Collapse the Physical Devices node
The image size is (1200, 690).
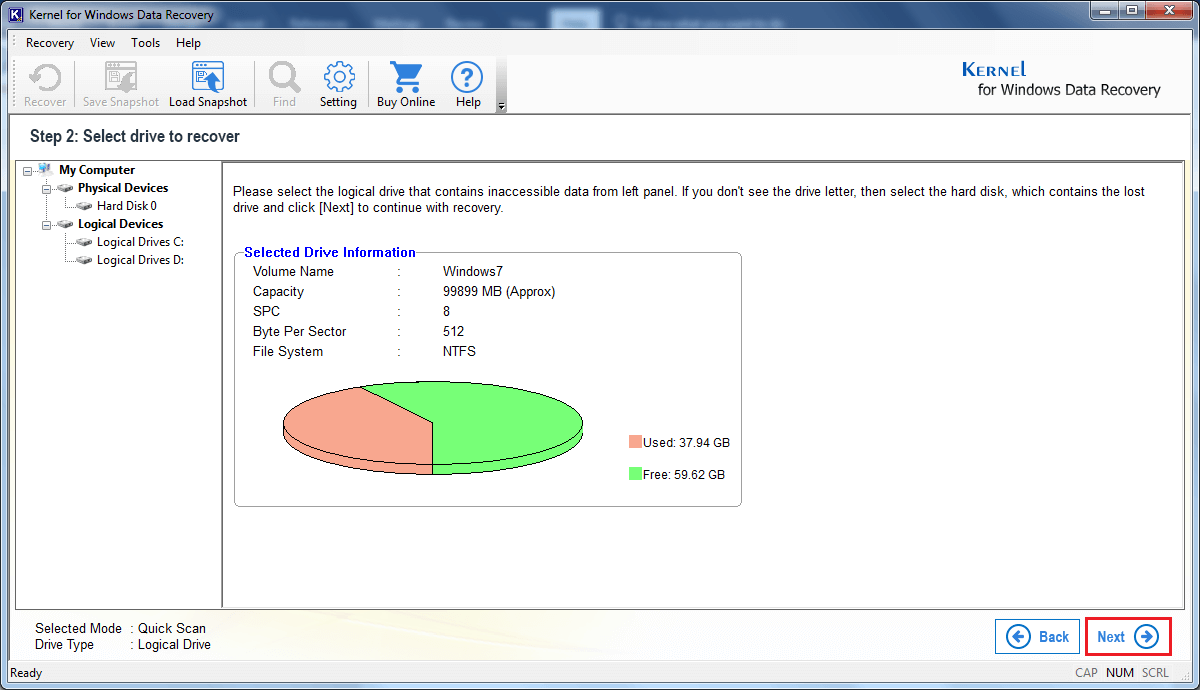[x=46, y=189]
